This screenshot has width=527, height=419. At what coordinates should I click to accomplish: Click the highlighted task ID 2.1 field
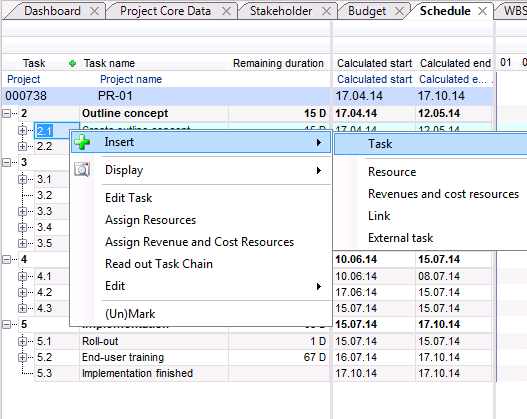57,130
